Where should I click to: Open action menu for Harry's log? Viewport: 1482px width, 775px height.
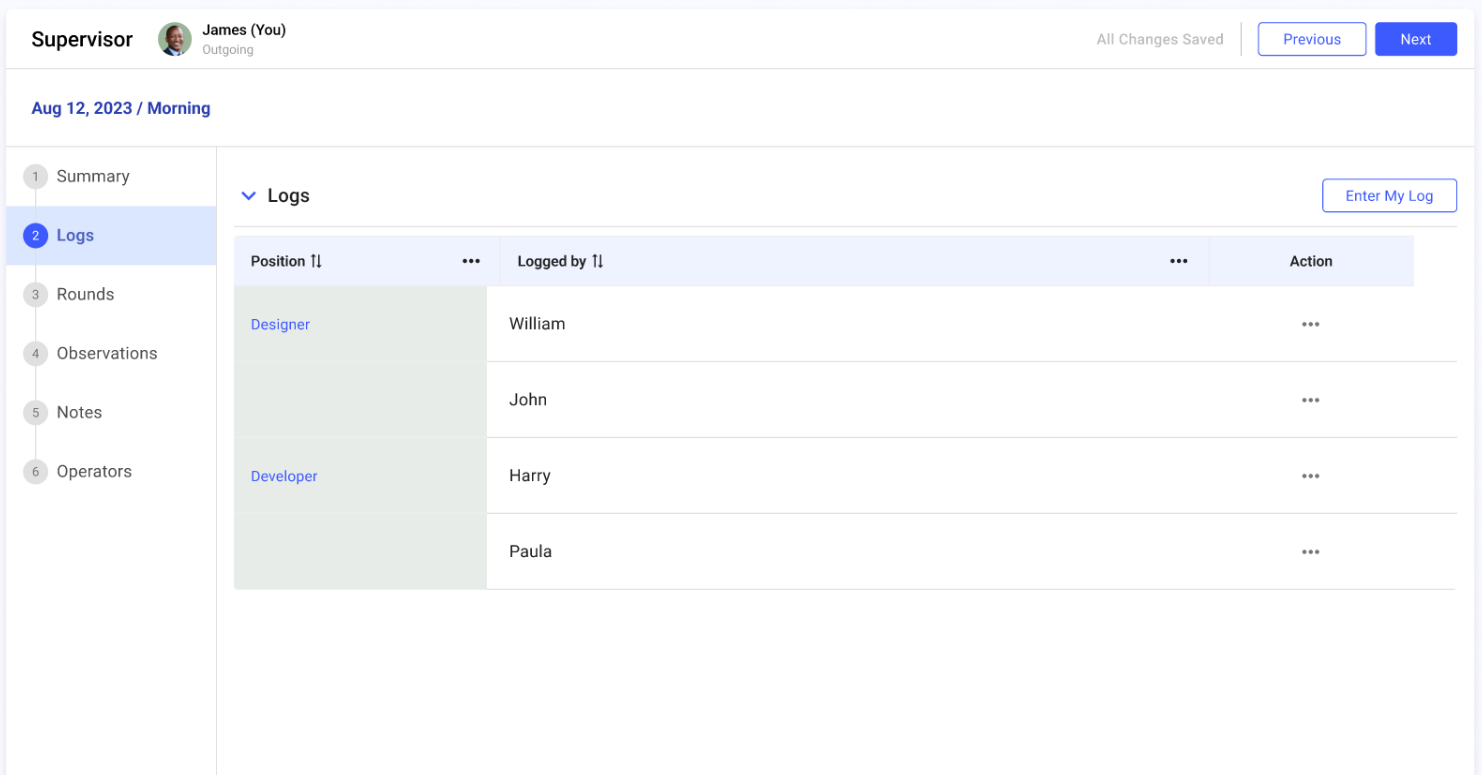(x=1310, y=476)
